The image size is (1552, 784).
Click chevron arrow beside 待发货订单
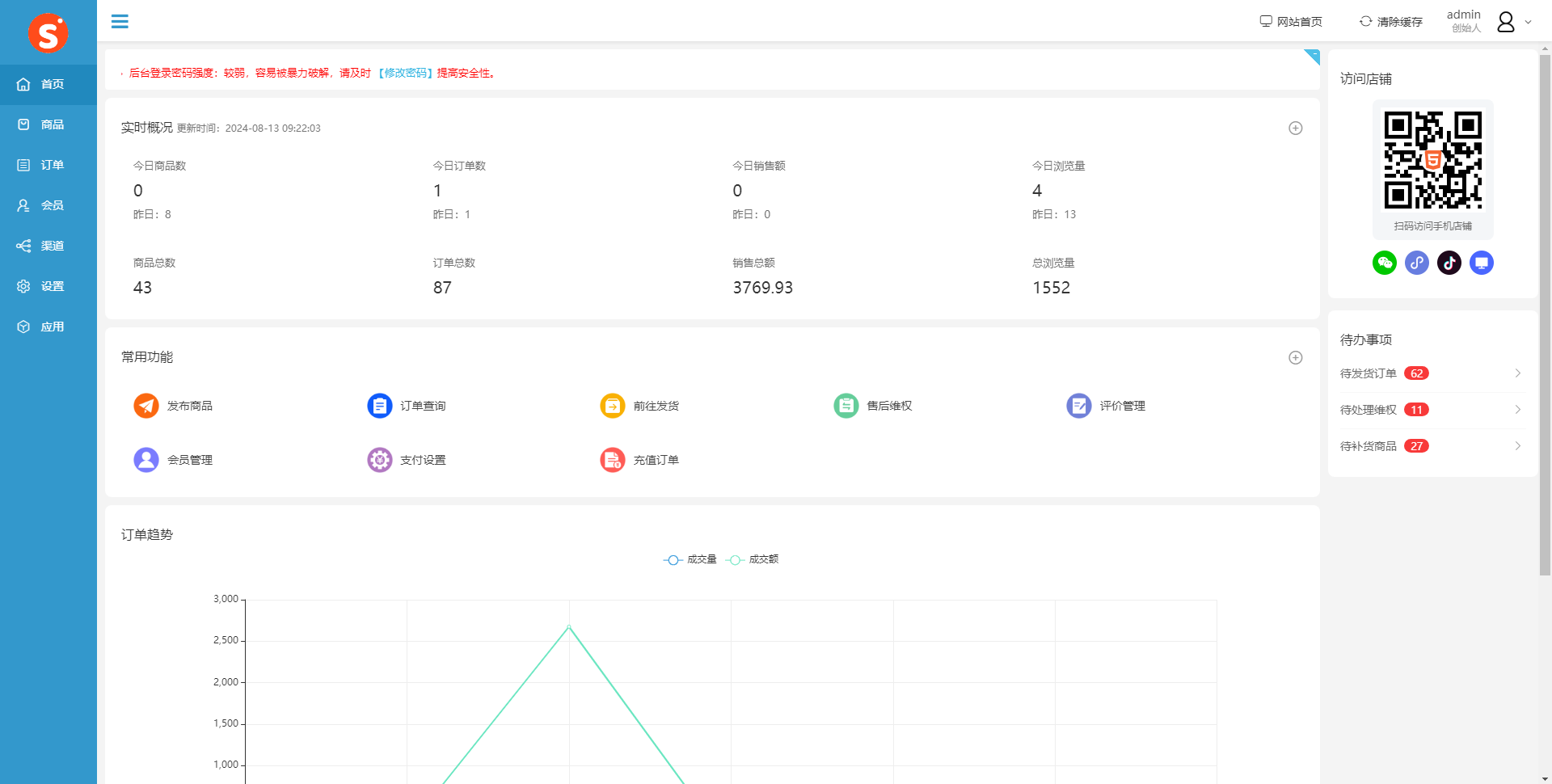click(1517, 373)
